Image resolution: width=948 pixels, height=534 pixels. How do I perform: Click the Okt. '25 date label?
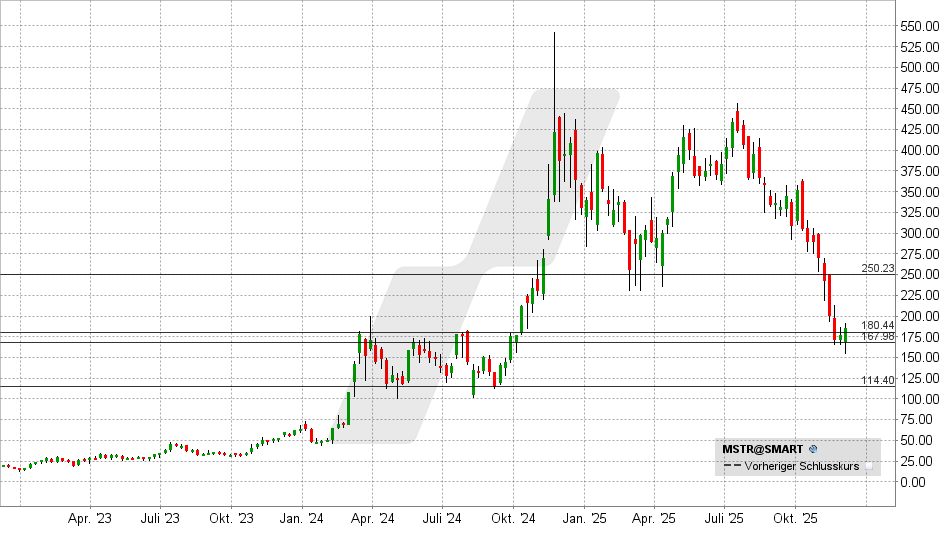[795, 519]
